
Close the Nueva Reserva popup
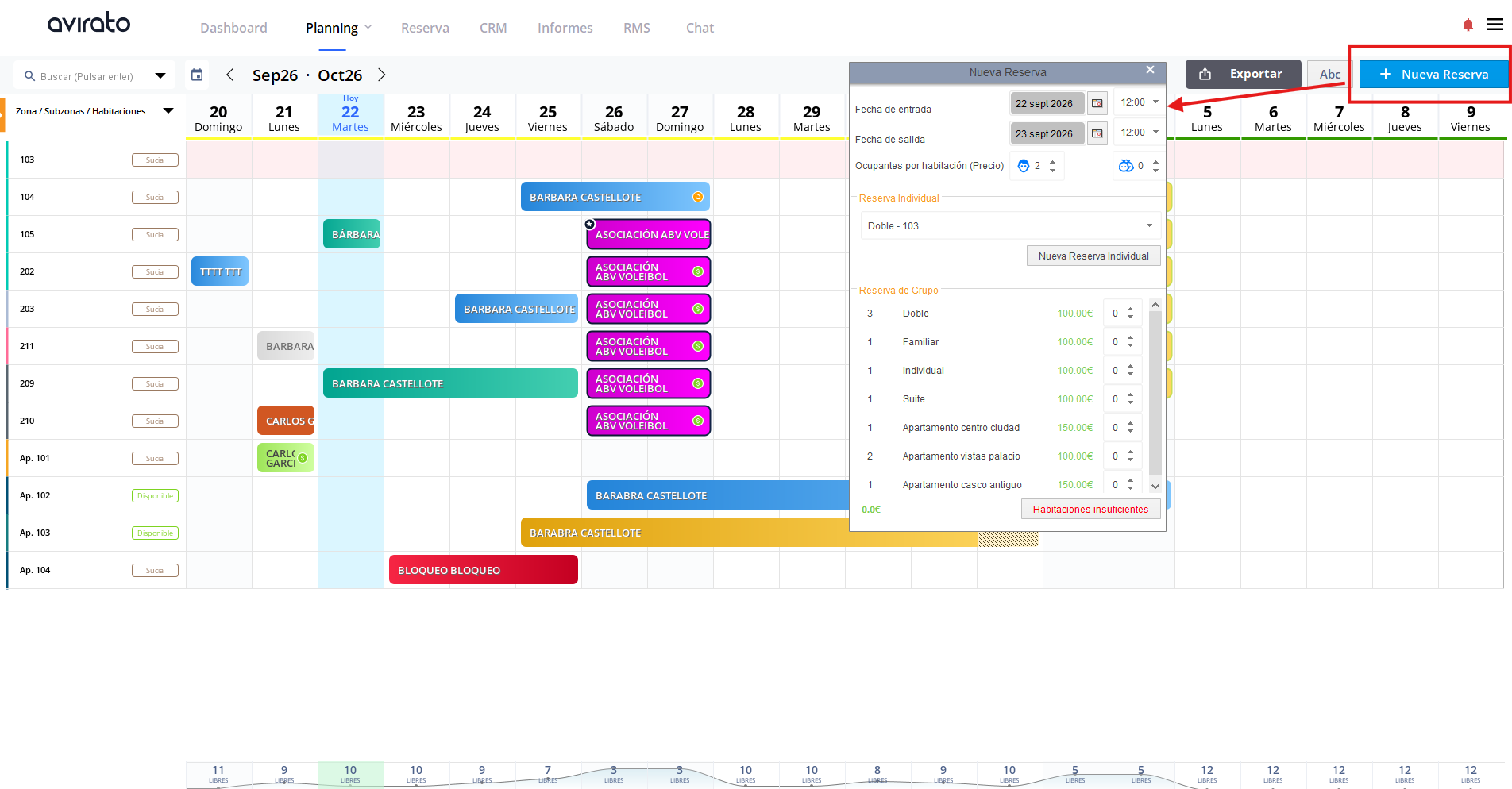(x=1150, y=71)
